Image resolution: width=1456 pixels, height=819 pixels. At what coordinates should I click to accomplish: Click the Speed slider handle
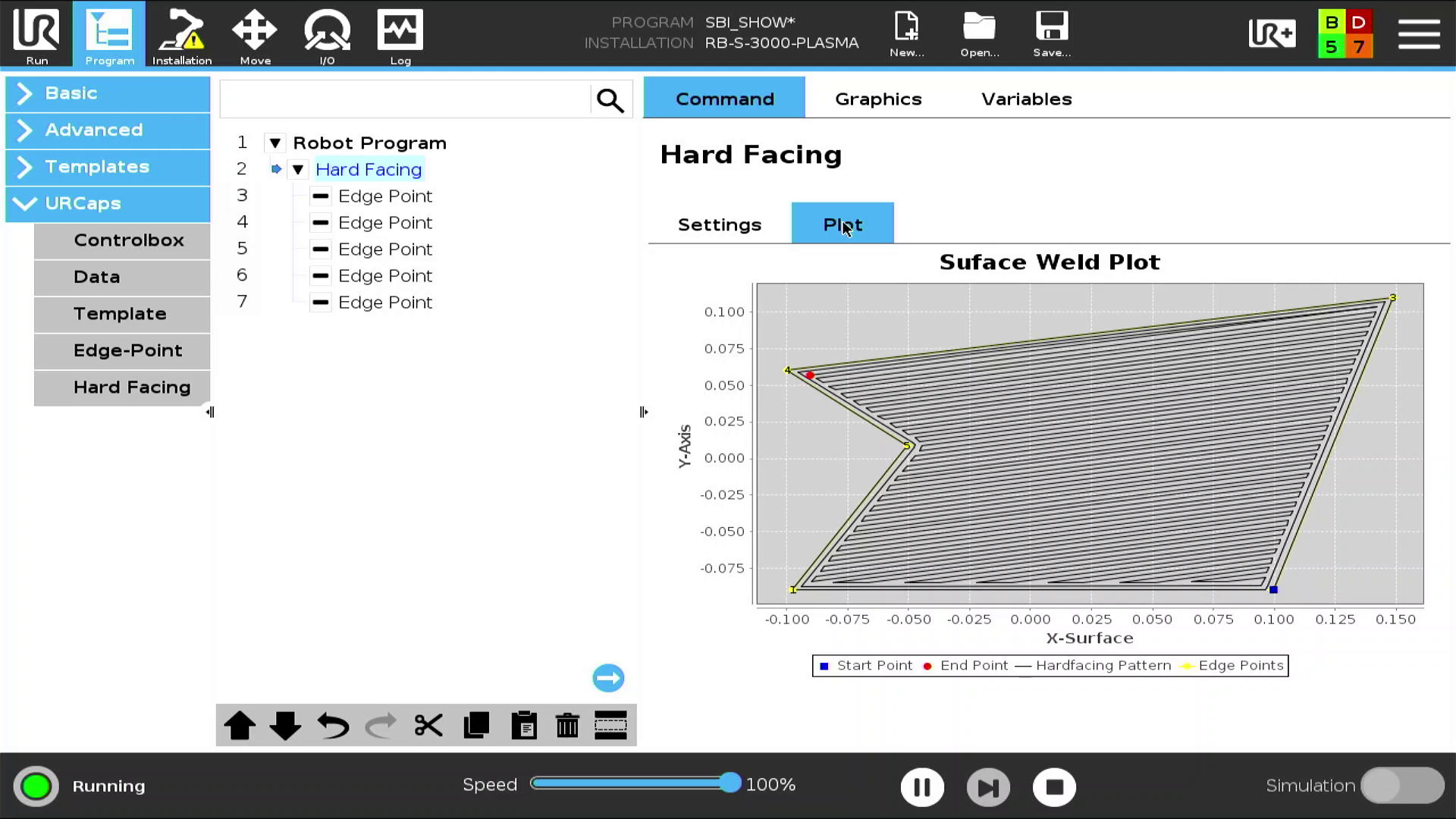(x=730, y=783)
